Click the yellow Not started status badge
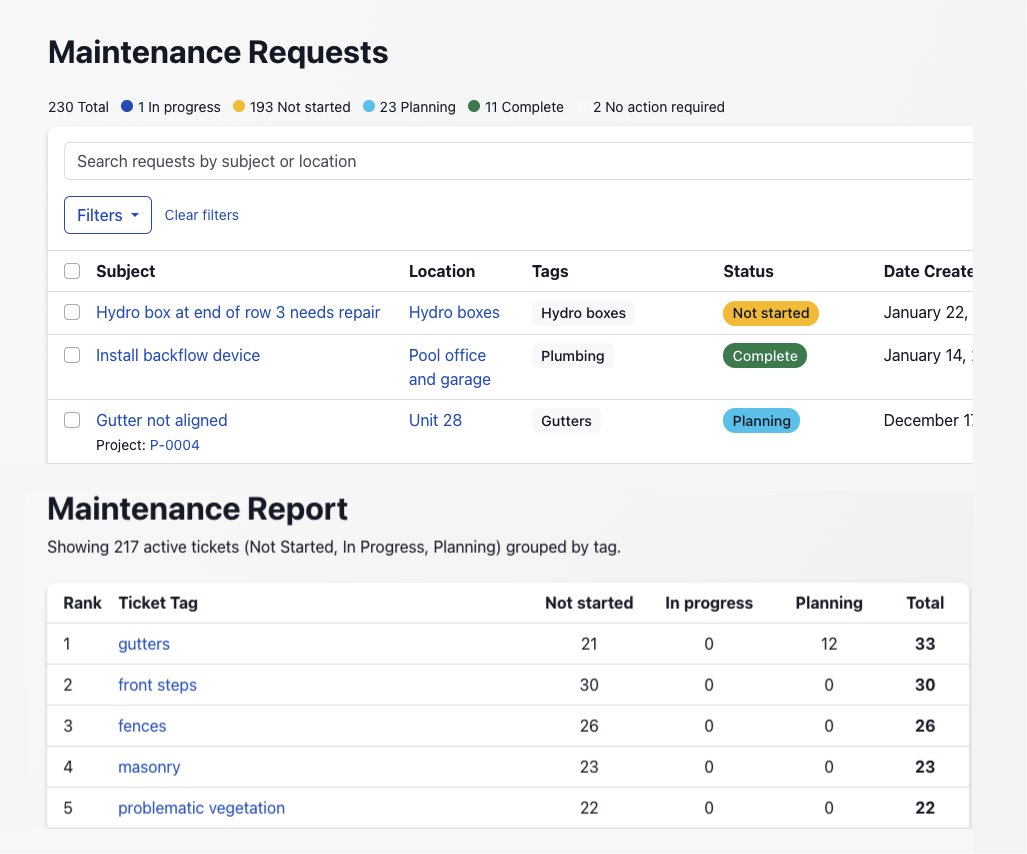 [x=770, y=312]
